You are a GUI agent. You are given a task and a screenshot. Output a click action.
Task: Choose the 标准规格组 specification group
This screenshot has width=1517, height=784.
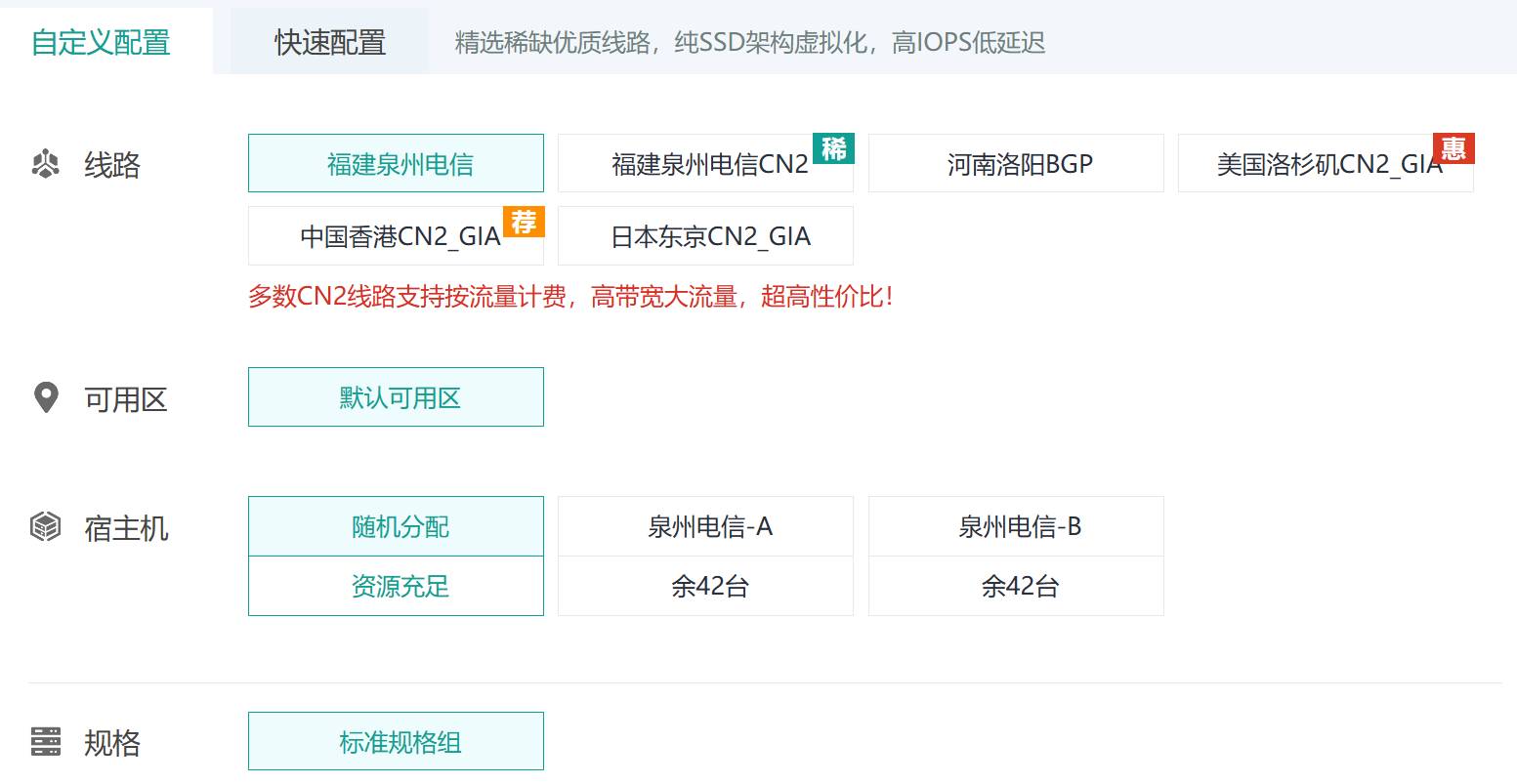tap(396, 742)
